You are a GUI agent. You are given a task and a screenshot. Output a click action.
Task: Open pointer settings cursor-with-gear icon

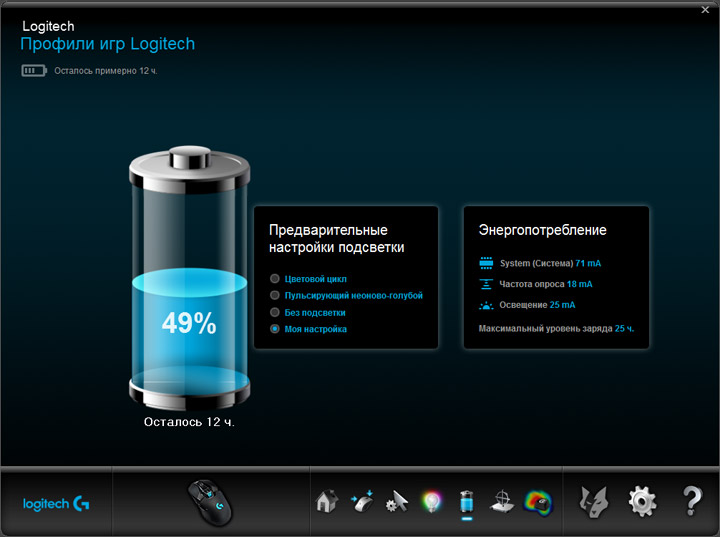pos(397,502)
